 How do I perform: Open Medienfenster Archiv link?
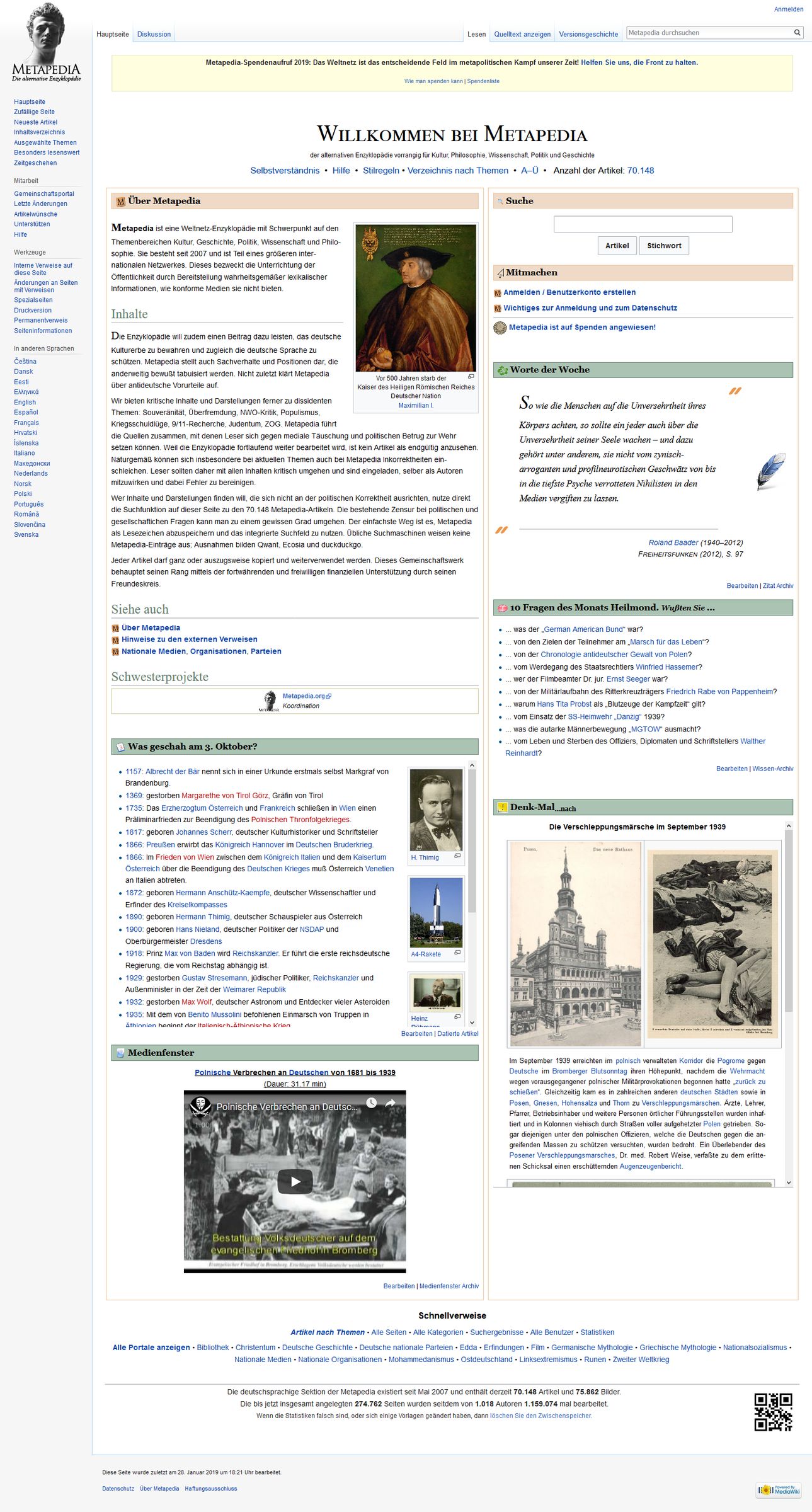pyautogui.click(x=449, y=1286)
